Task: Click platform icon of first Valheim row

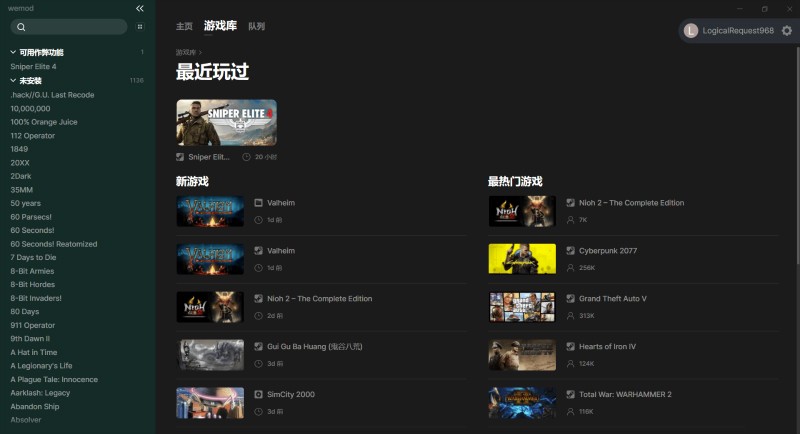Action: point(259,203)
